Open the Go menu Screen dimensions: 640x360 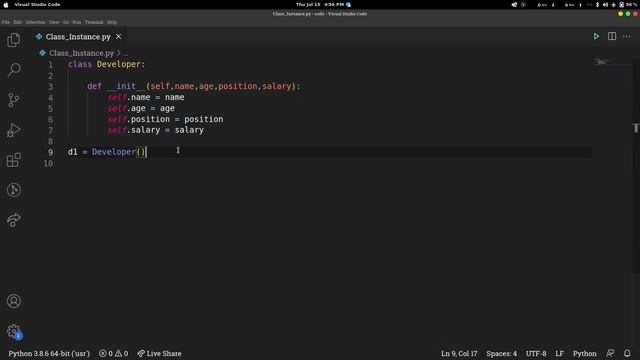(66, 22)
